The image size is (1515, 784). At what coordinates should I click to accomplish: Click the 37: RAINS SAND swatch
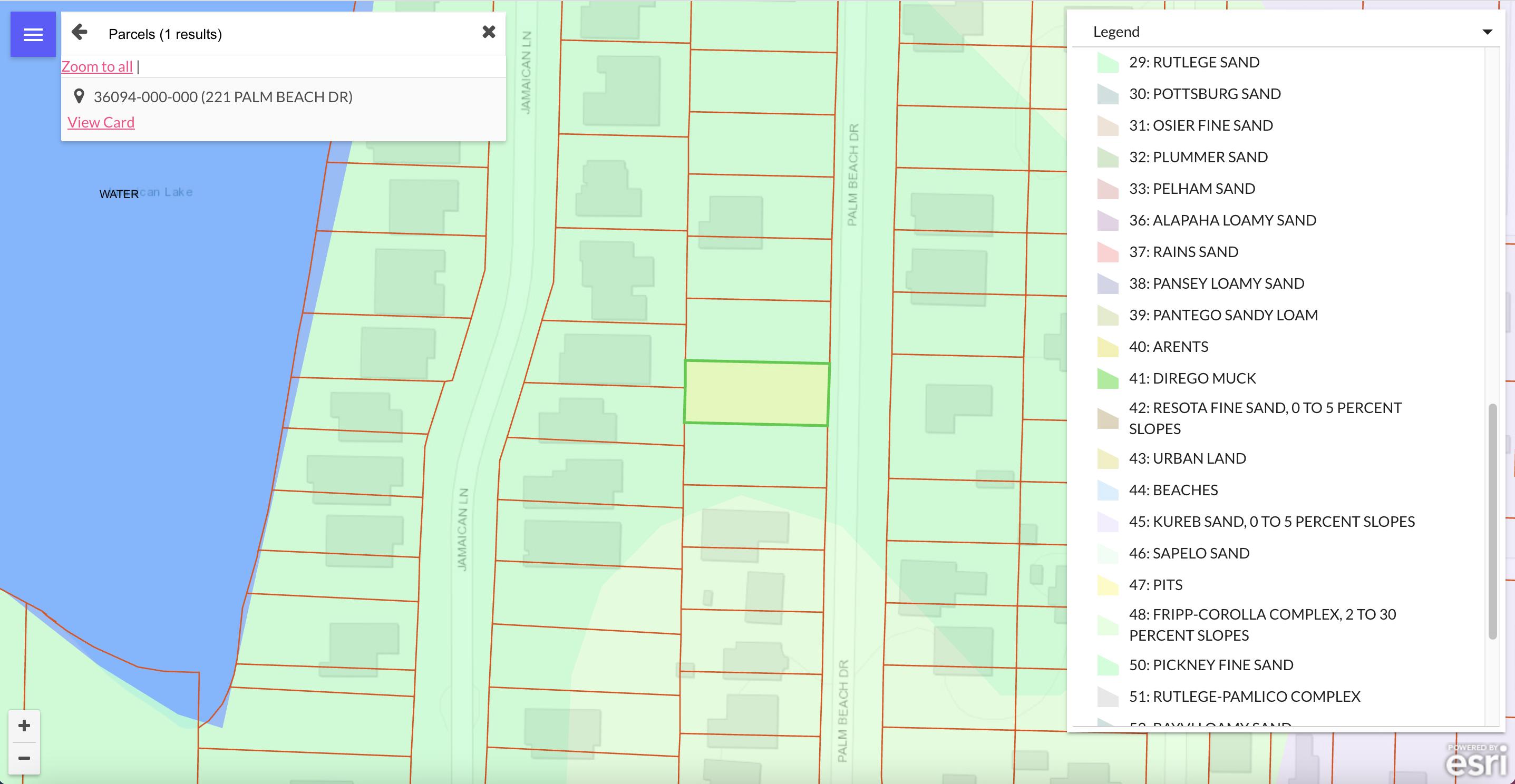click(x=1108, y=252)
